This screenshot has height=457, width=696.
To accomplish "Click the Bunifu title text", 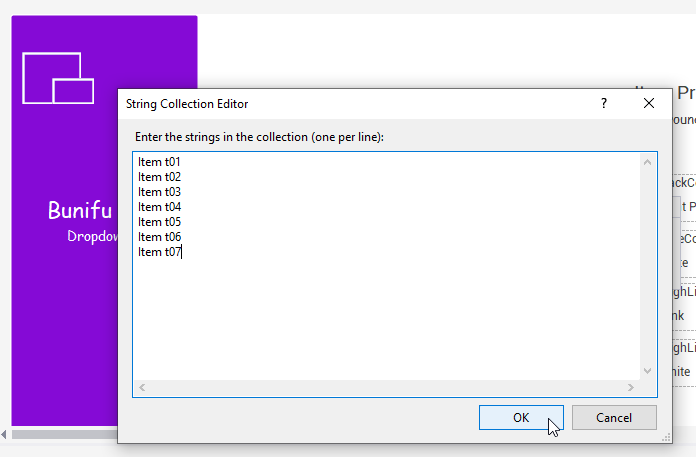I will [80, 210].
